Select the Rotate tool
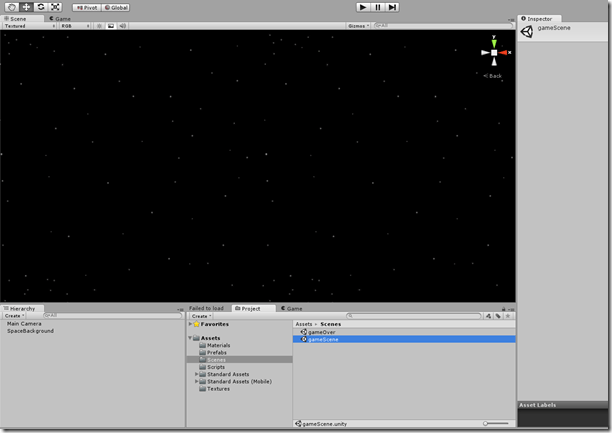 click(x=41, y=7)
